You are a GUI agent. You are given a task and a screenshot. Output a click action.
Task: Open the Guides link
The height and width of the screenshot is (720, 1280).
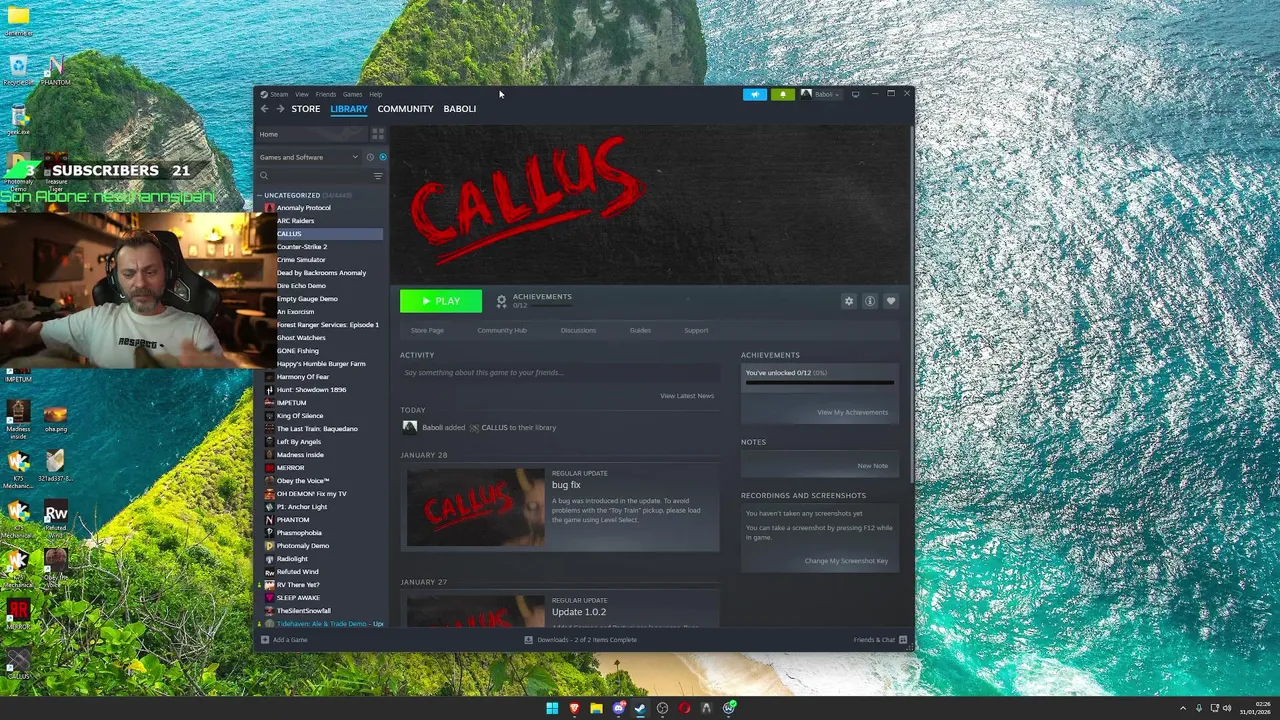click(x=640, y=330)
